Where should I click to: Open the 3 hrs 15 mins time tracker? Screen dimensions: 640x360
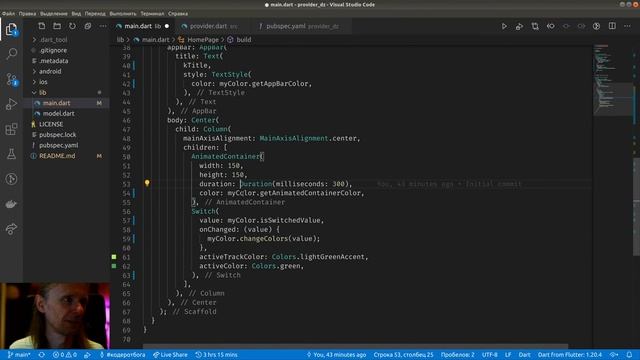[x=216, y=355]
